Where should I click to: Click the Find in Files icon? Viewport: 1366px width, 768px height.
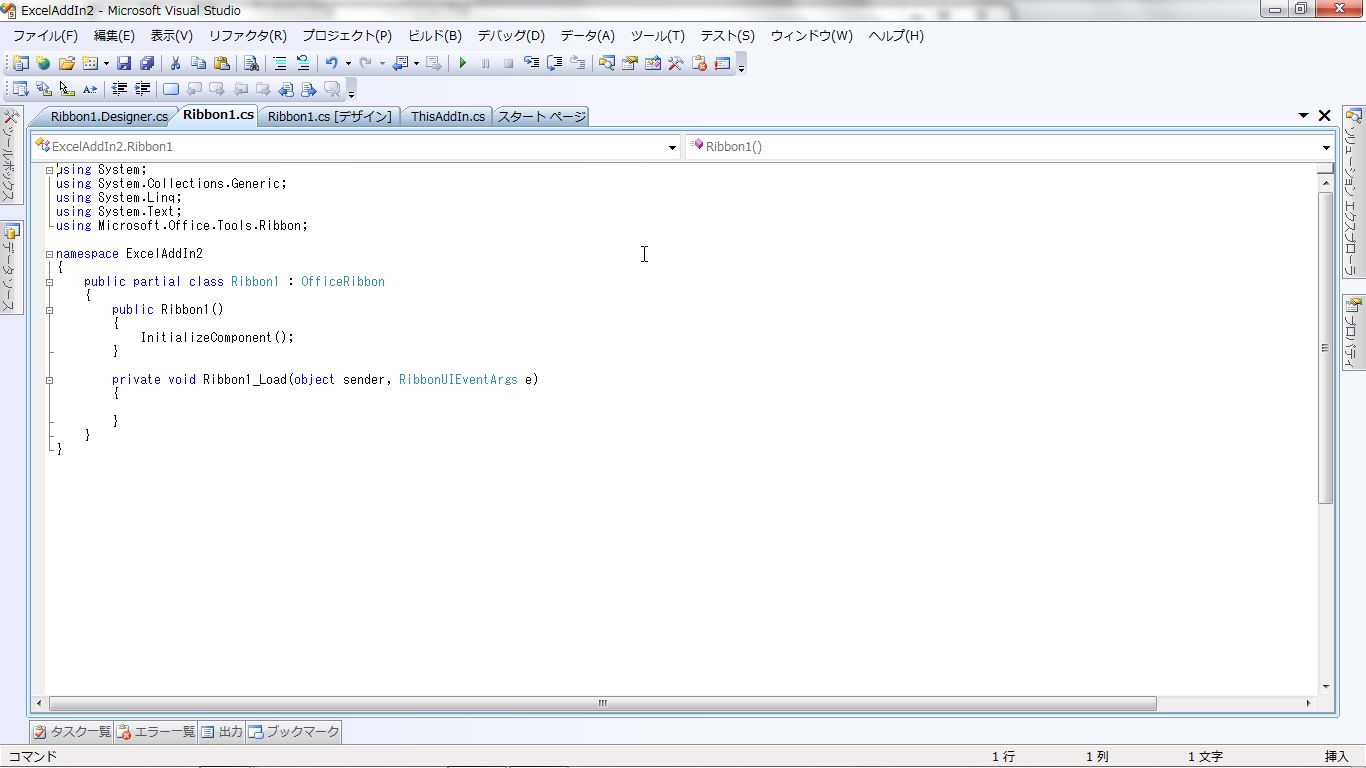pyautogui.click(x=251, y=63)
